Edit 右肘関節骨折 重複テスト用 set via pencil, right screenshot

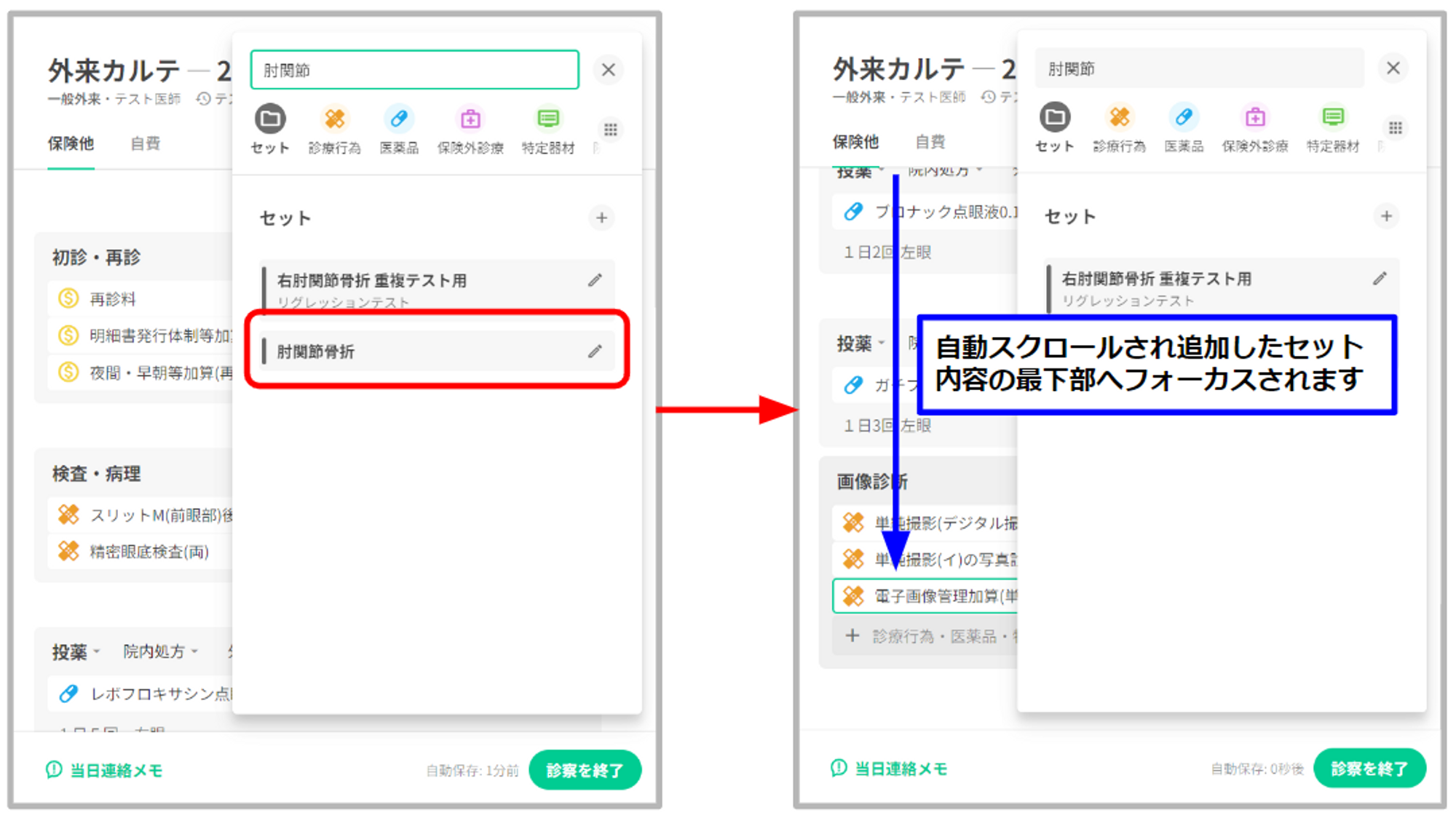(x=1380, y=279)
